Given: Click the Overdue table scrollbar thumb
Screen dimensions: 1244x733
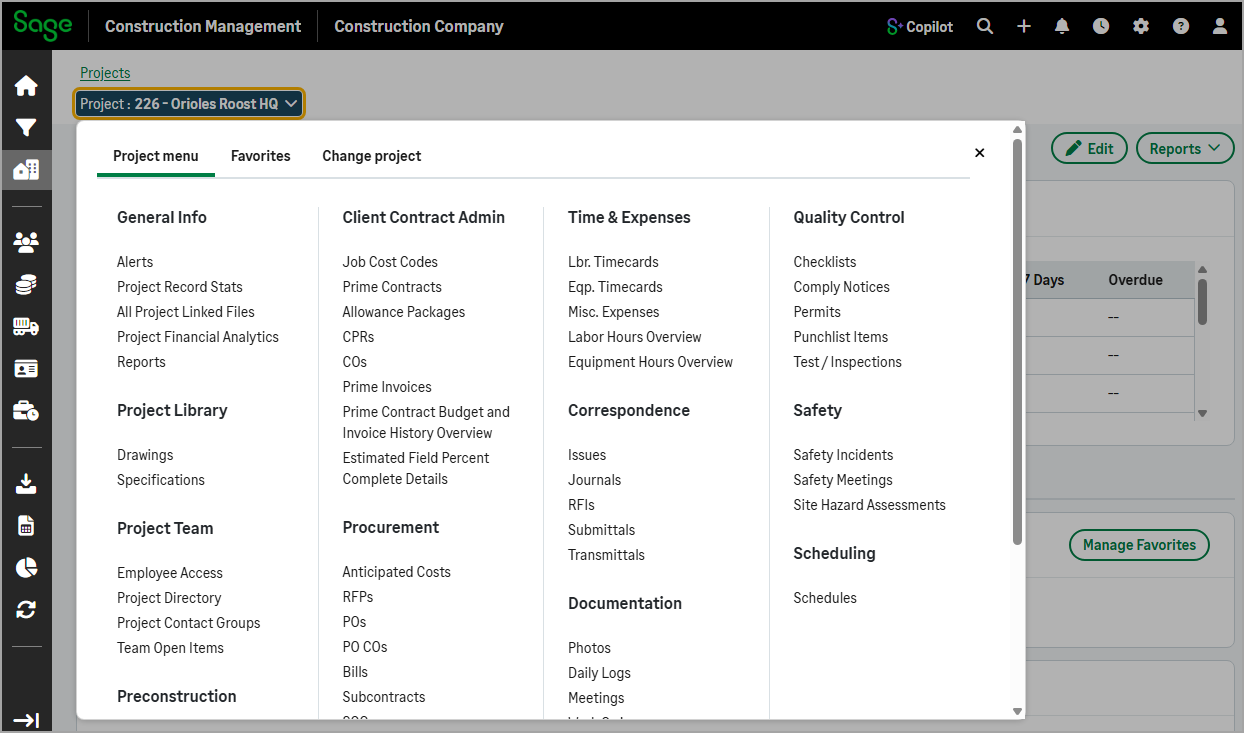Looking at the screenshot, I should 1202,301.
